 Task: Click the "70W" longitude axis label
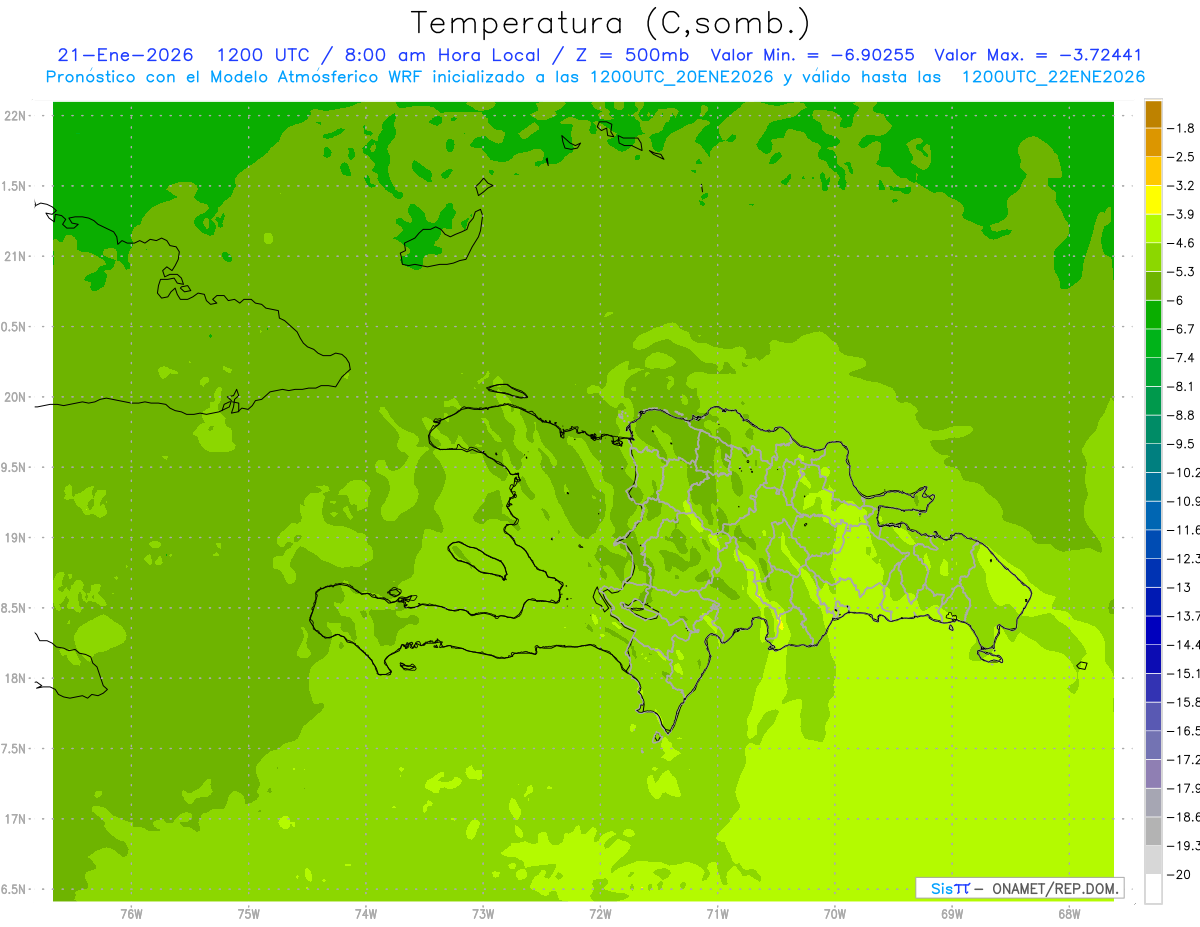[835, 913]
